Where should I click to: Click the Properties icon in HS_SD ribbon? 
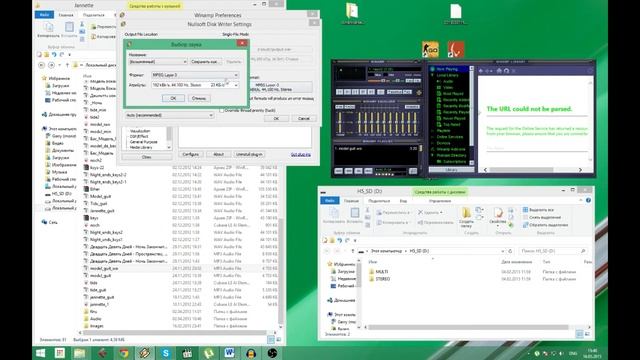498,212
